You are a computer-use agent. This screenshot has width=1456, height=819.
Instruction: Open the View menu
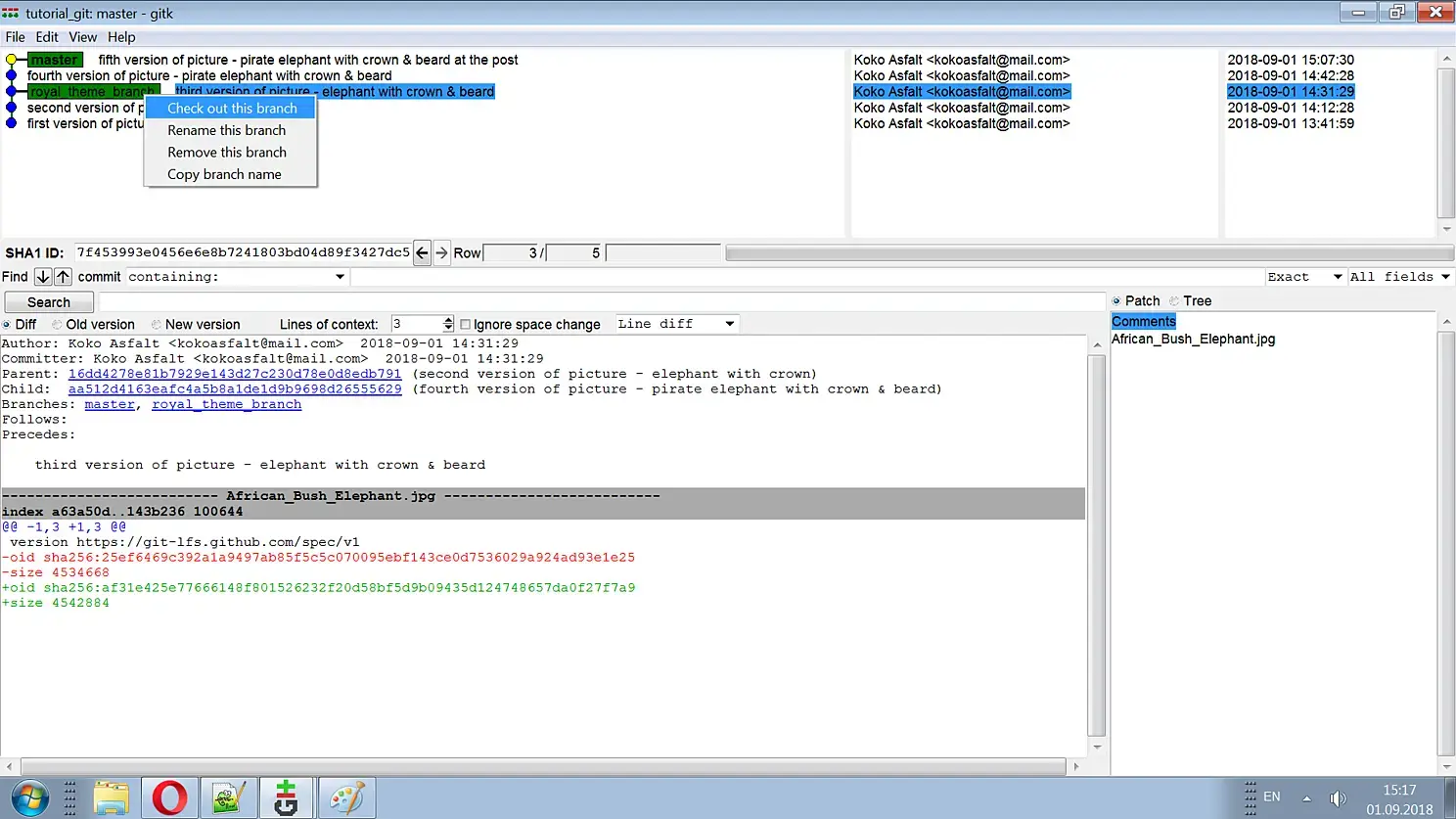(83, 37)
